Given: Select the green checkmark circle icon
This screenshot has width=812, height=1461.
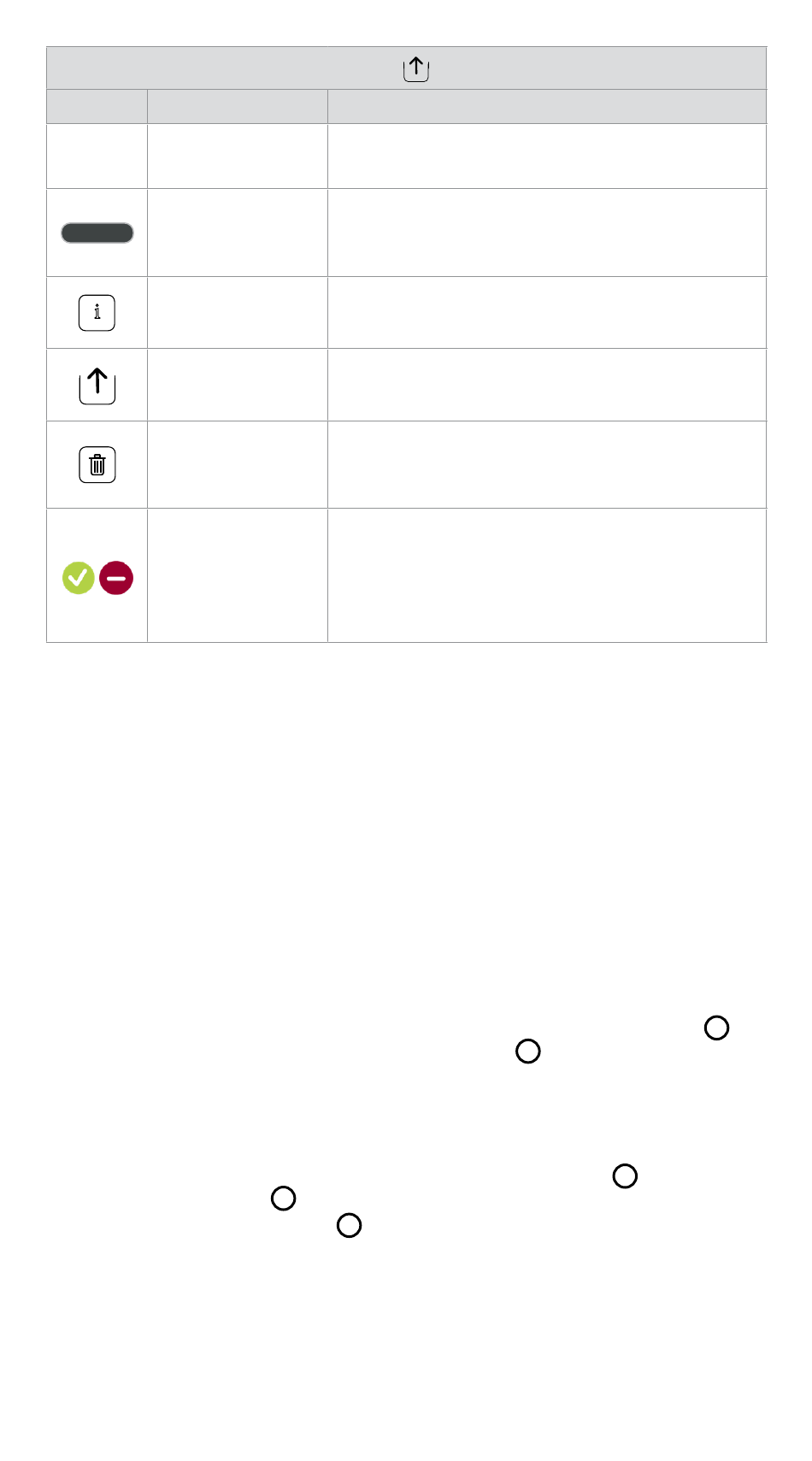Looking at the screenshot, I should pyautogui.click(x=79, y=578).
